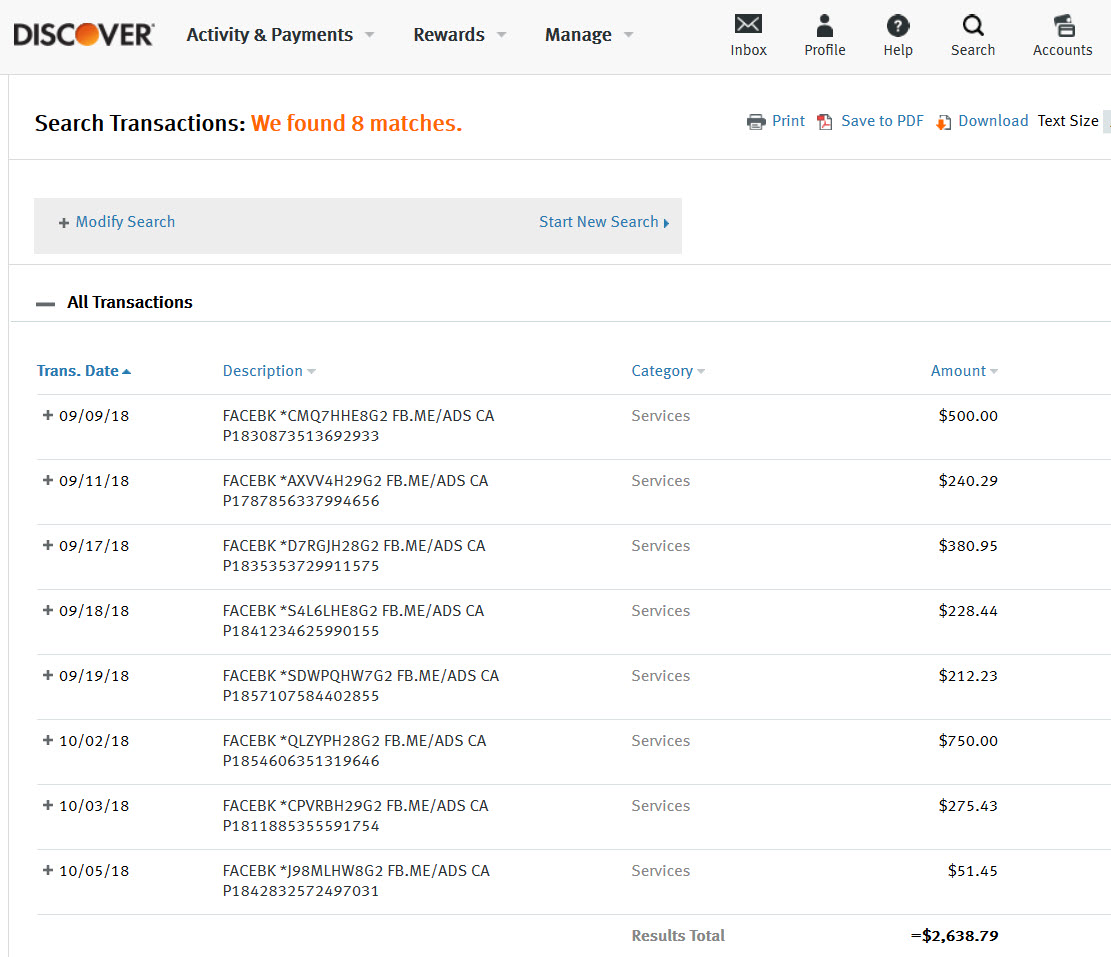Click the download arrow icon

[x=943, y=123]
